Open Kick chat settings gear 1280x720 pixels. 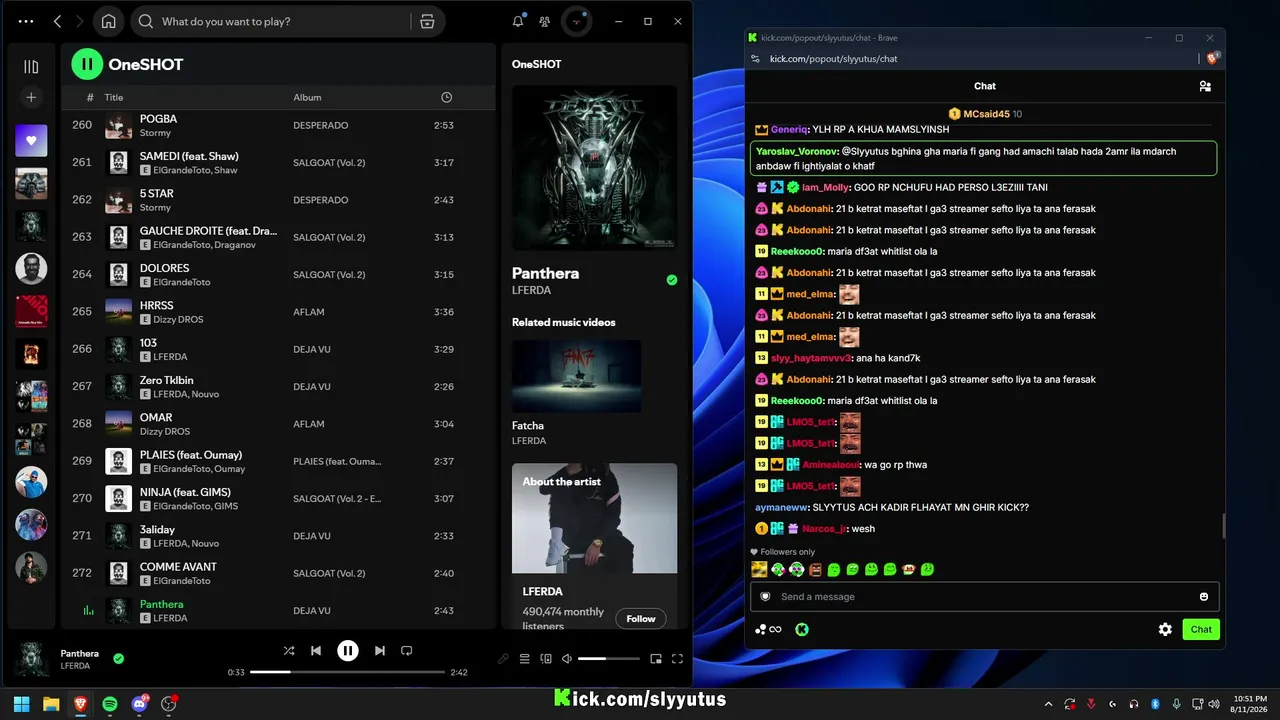1165,629
